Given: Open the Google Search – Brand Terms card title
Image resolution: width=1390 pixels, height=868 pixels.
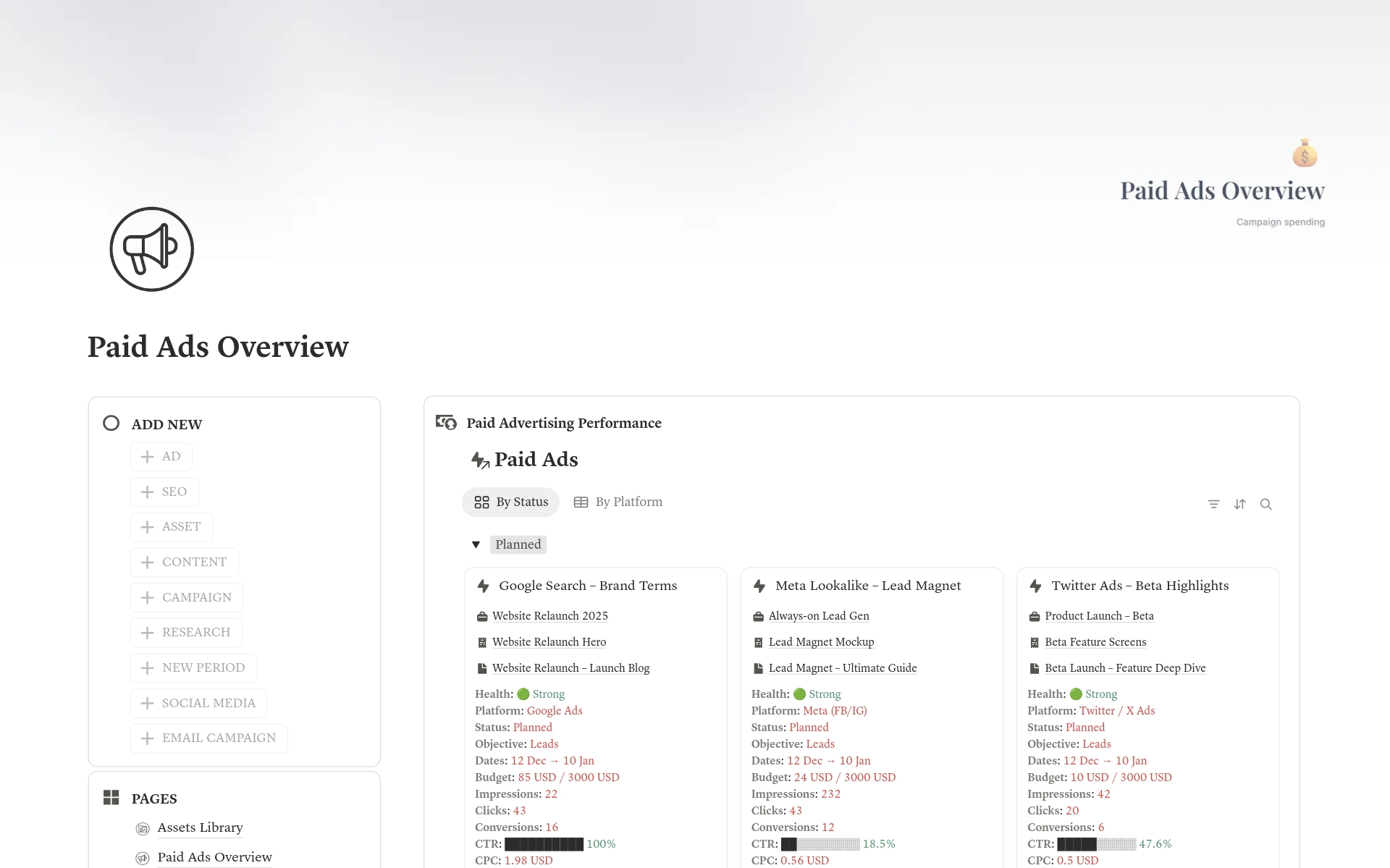Looking at the screenshot, I should click(588, 586).
